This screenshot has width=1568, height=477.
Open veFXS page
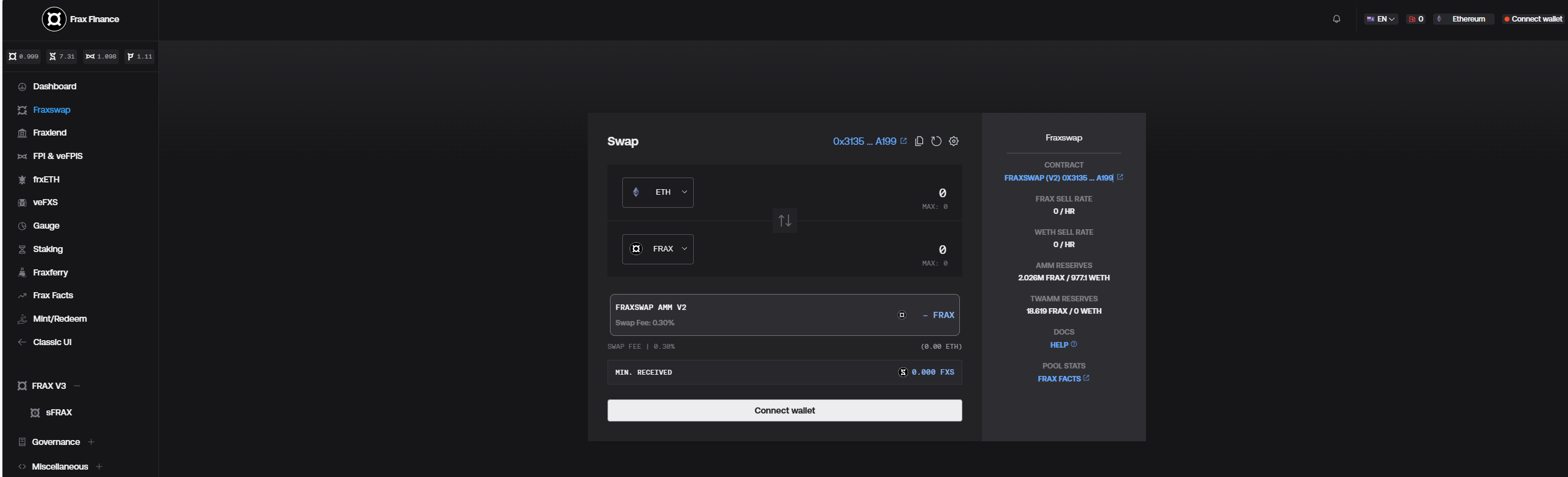point(46,202)
